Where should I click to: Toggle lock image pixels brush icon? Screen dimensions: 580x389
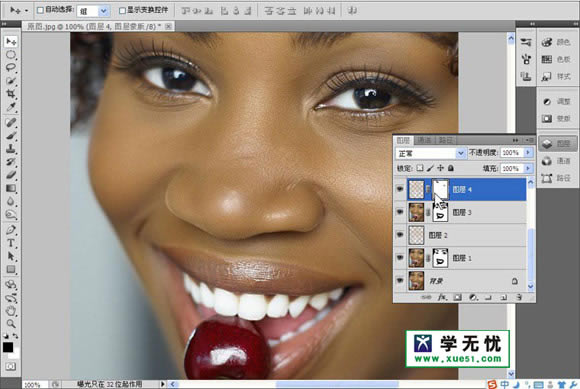point(430,168)
